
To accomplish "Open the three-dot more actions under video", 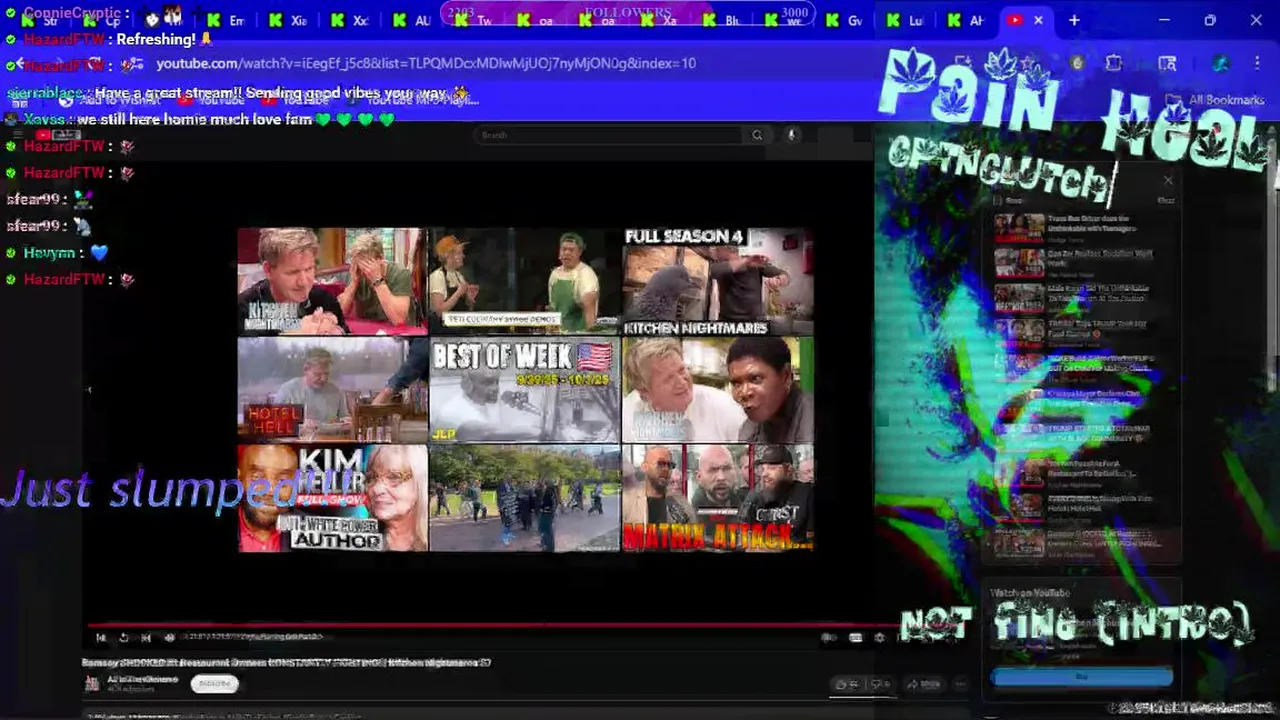I will (961, 684).
